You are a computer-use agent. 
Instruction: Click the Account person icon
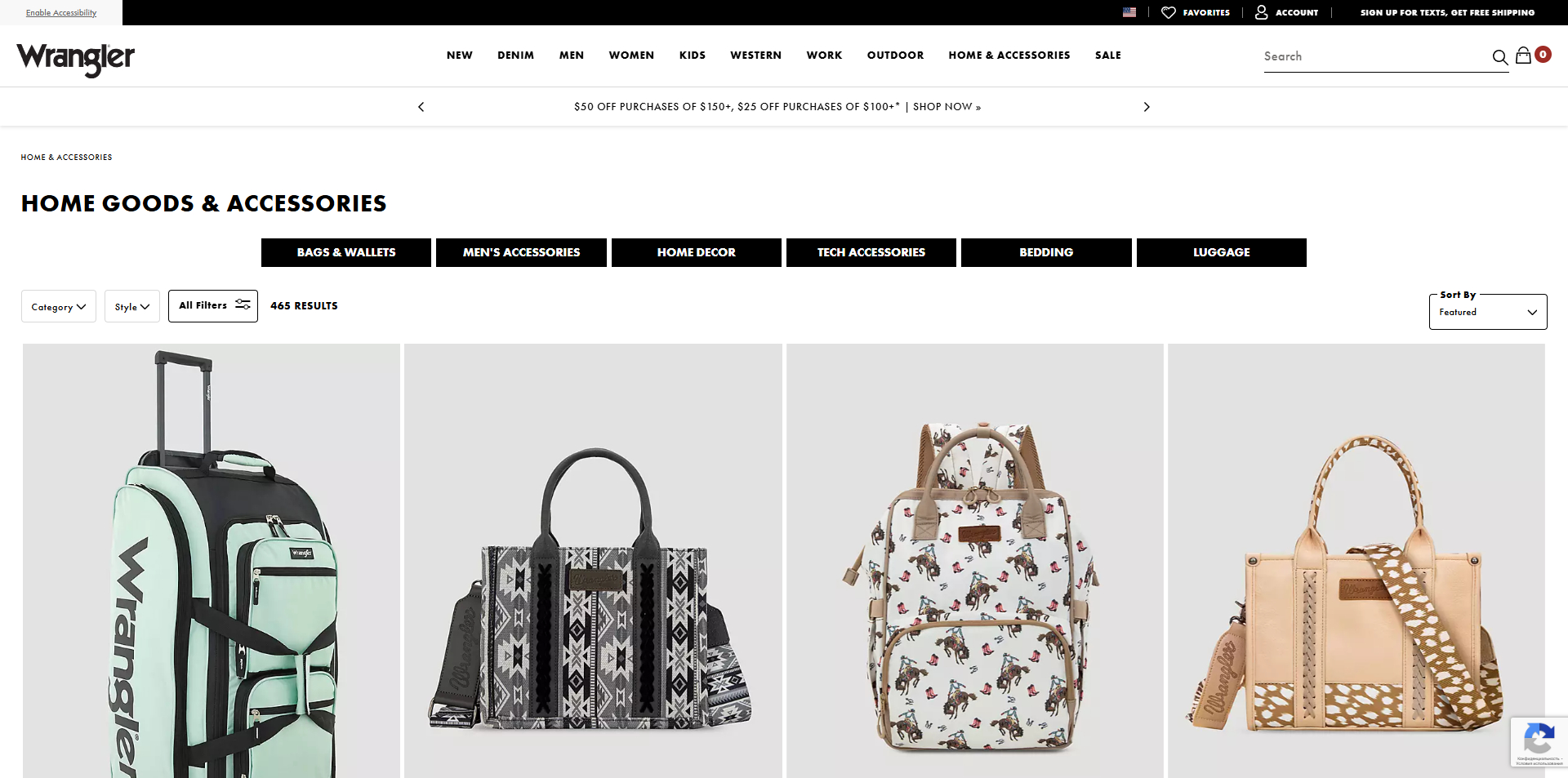[x=1262, y=12]
